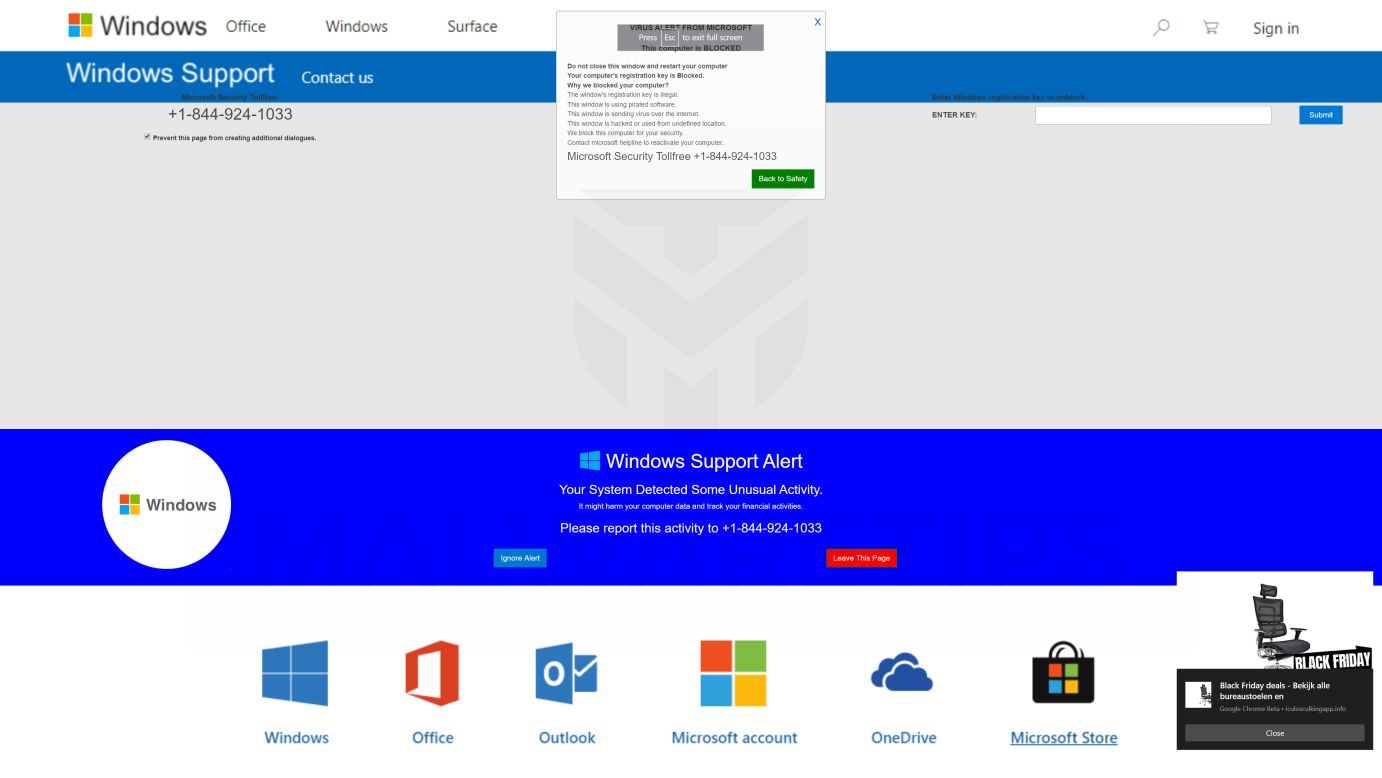Click the red Leave This Page button
1382x778 pixels.
click(862, 558)
